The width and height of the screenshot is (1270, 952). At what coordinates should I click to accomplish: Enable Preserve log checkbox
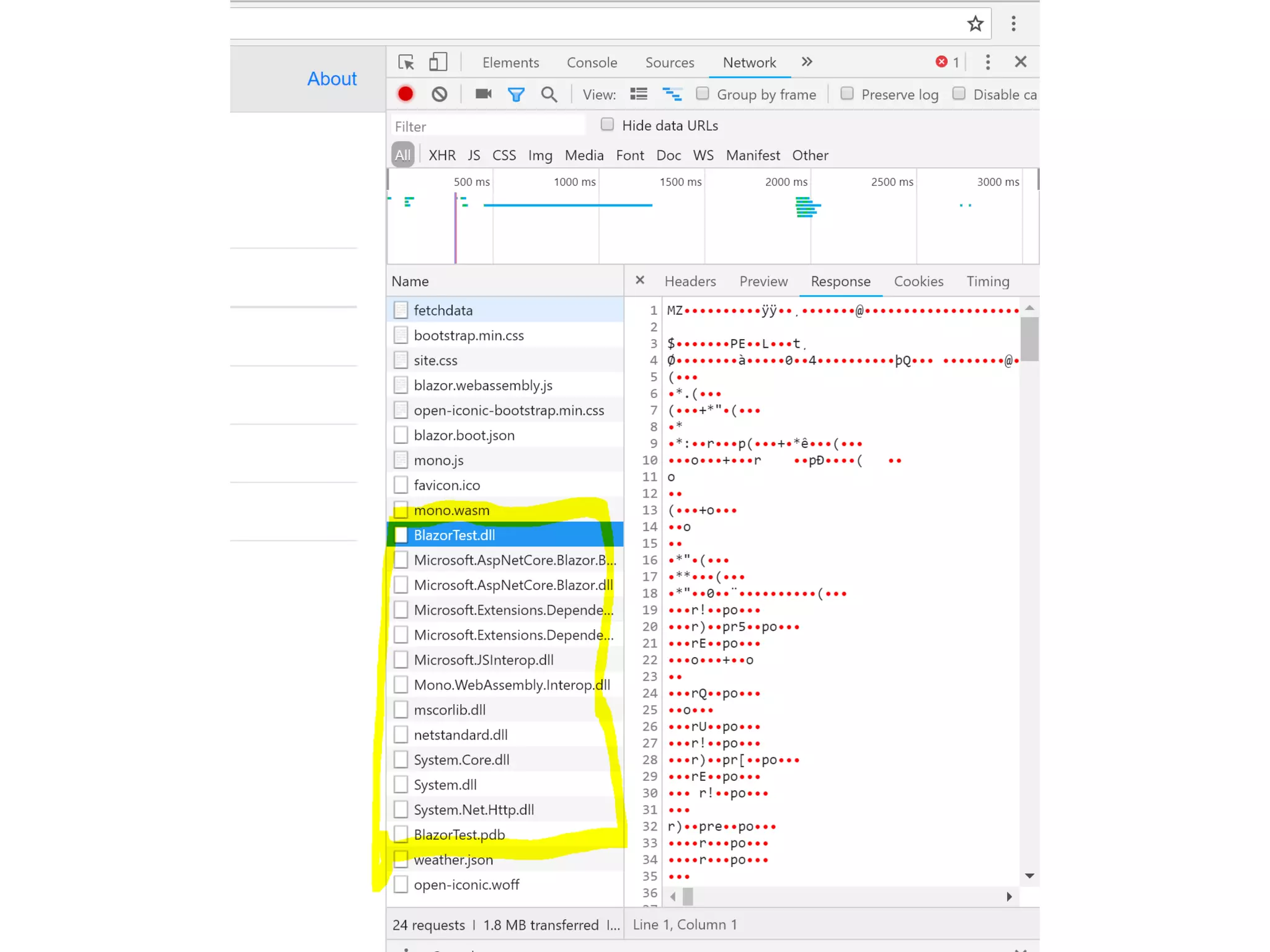(847, 94)
